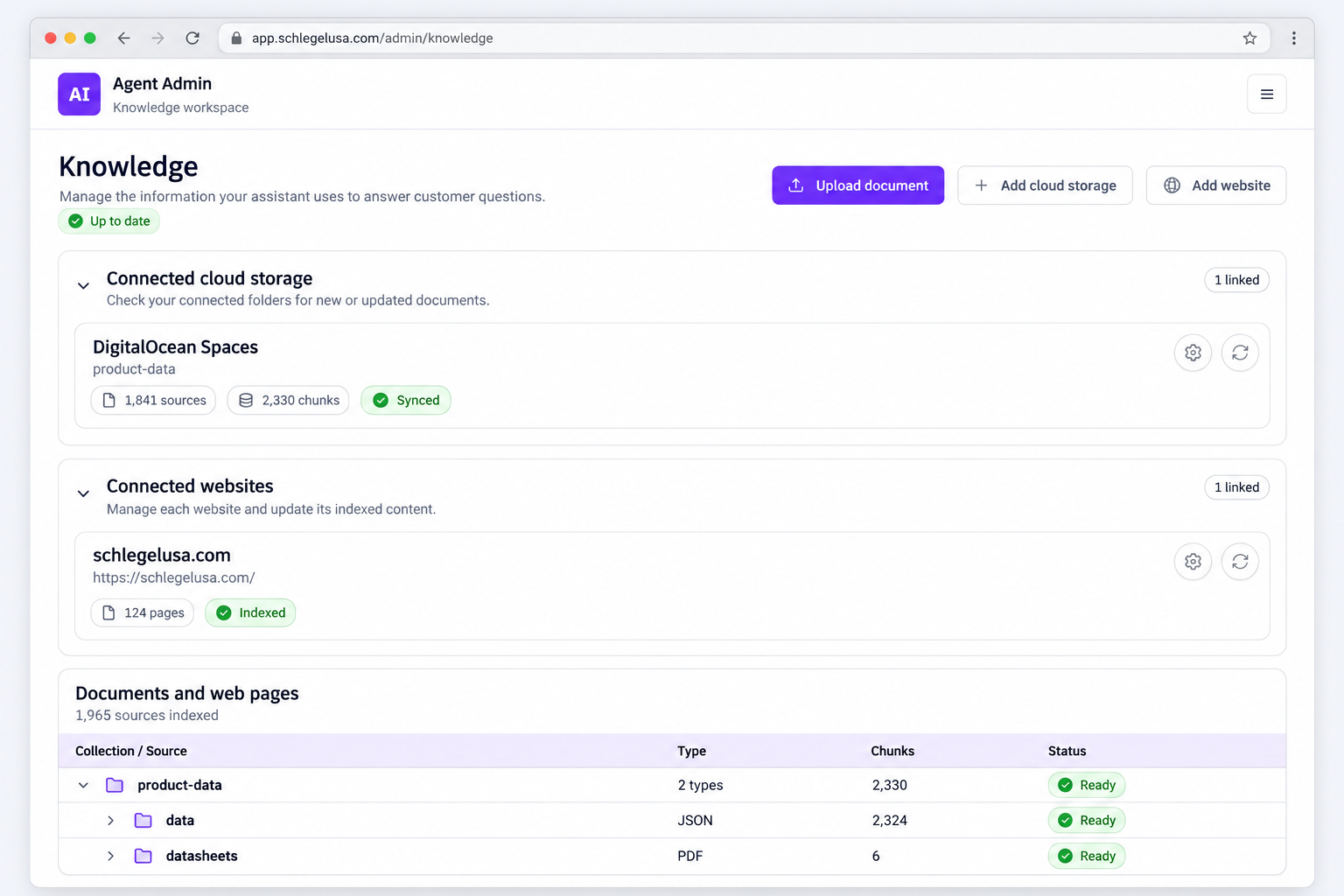Click the Status column header
This screenshot has height=896, width=1344.
[1067, 751]
